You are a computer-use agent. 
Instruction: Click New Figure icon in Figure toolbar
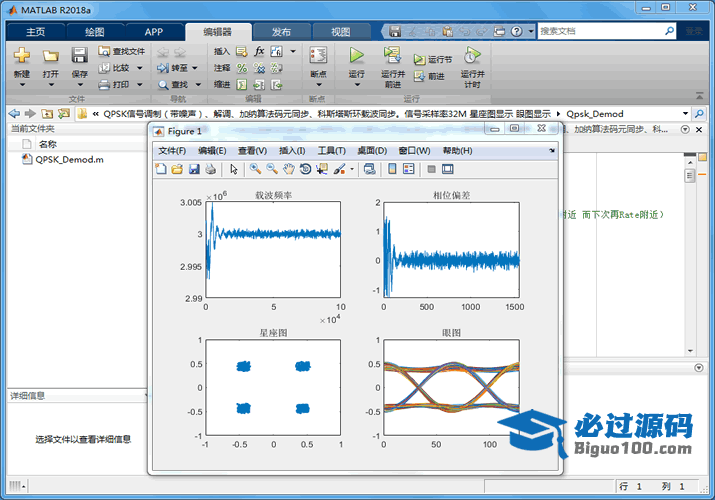coord(161,169)
